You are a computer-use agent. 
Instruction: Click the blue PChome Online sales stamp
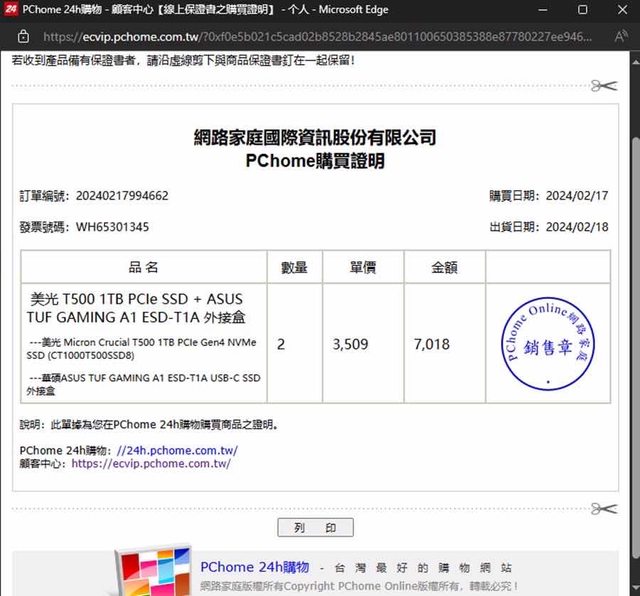546,344
